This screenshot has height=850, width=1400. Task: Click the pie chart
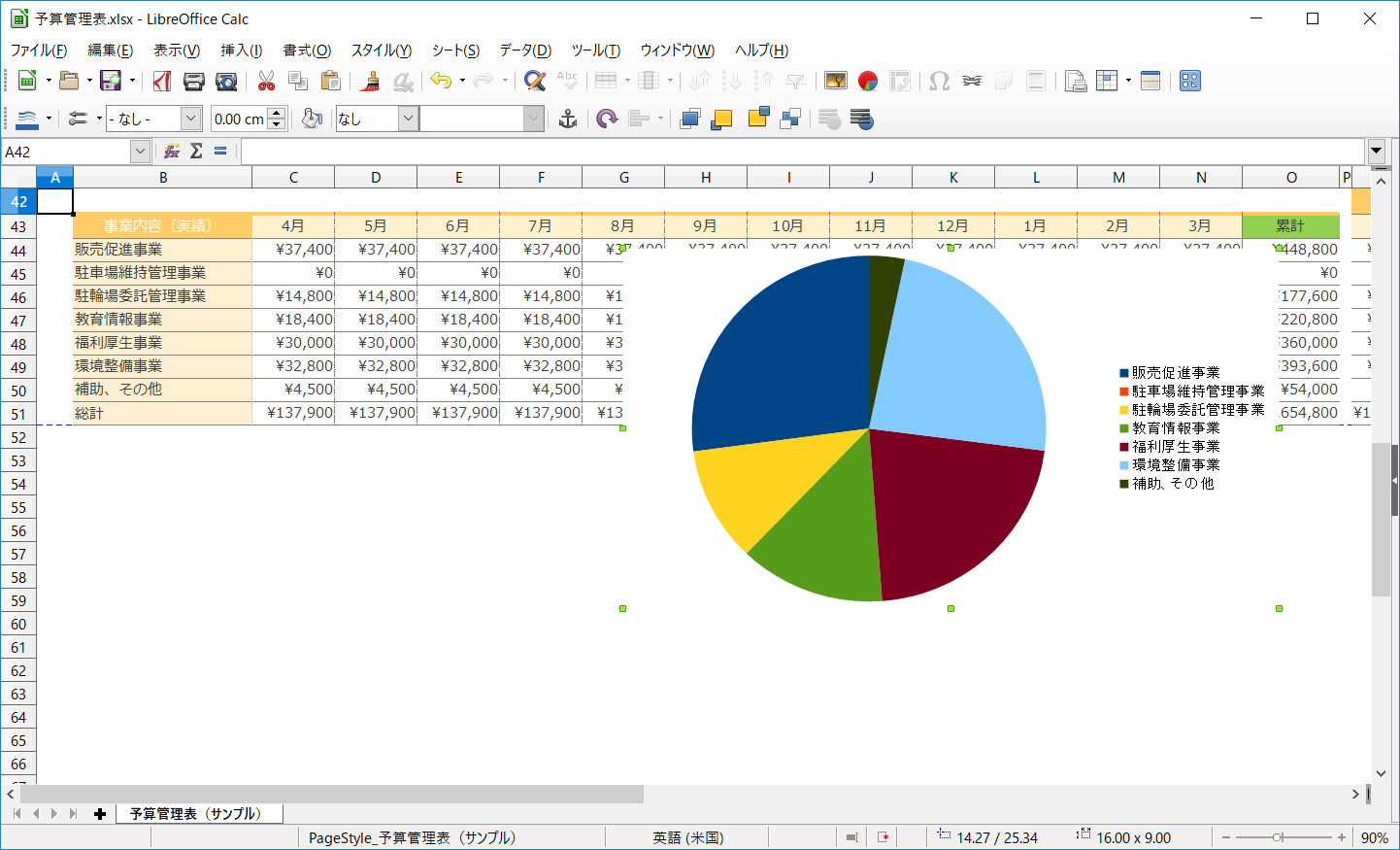pyautogui.click(x=869, y=428)
